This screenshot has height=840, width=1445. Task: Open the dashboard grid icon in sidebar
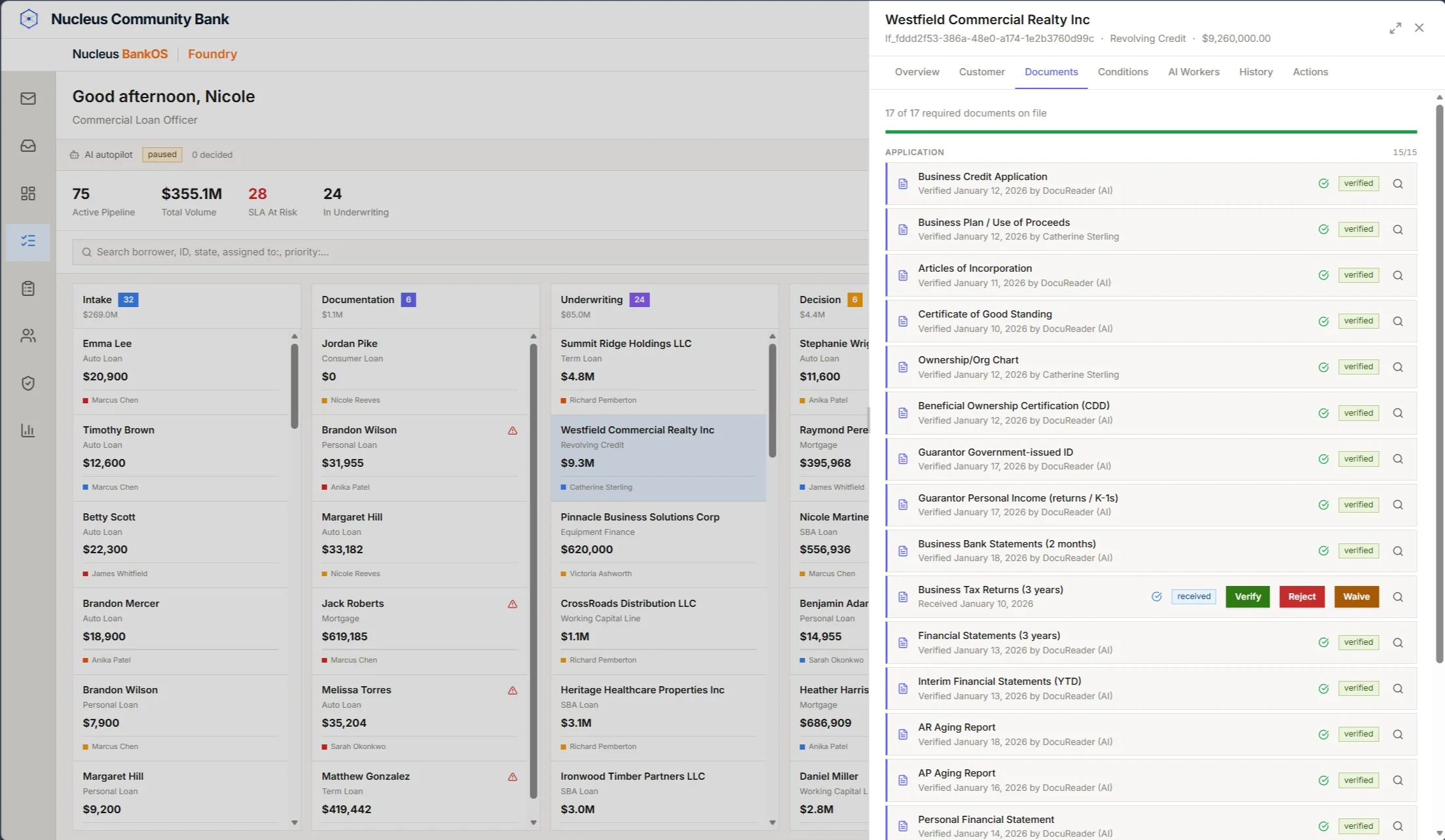(x=28, y=193)
